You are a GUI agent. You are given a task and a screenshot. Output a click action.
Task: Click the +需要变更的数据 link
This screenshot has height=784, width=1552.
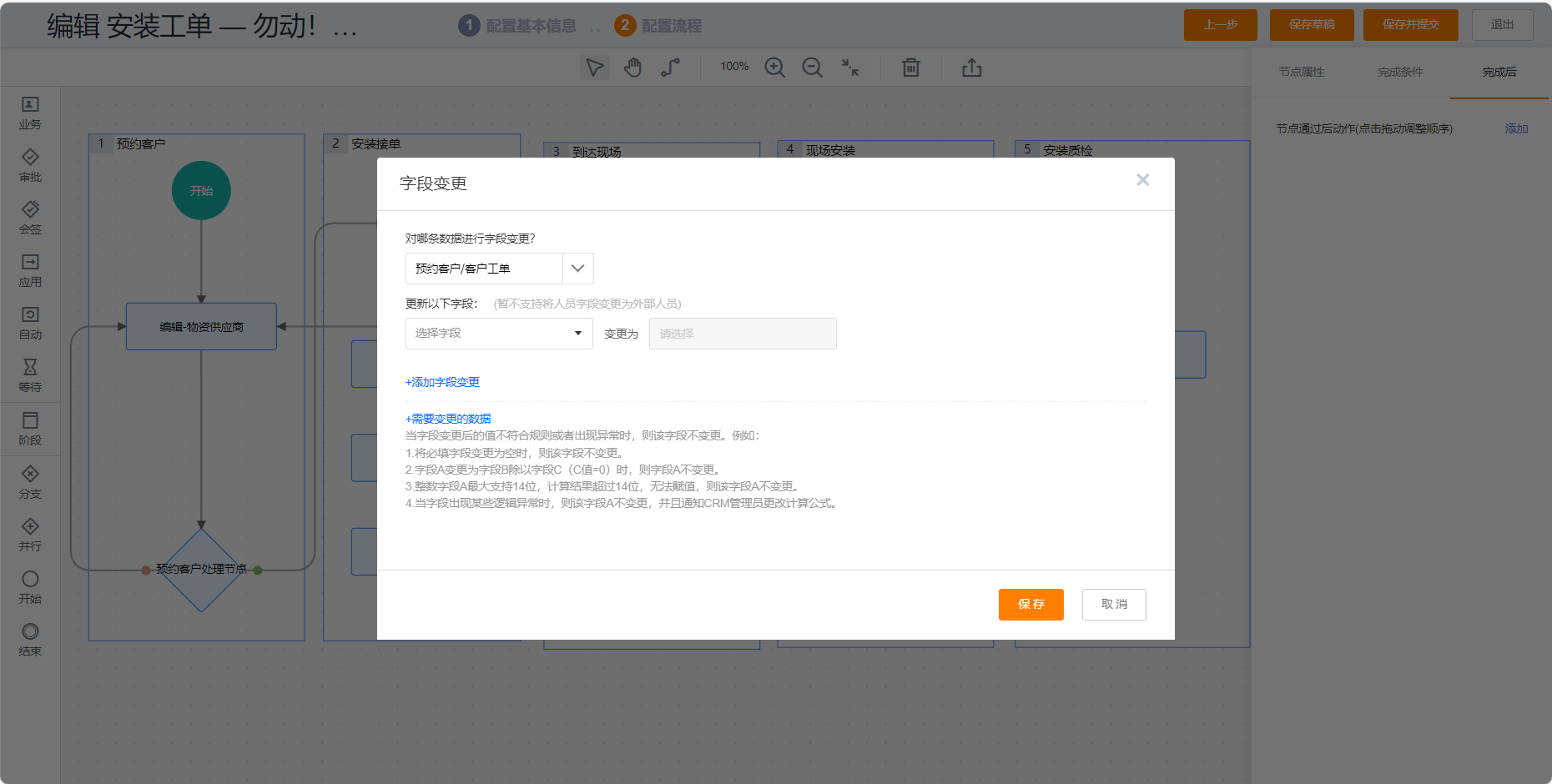coord(448,419)
